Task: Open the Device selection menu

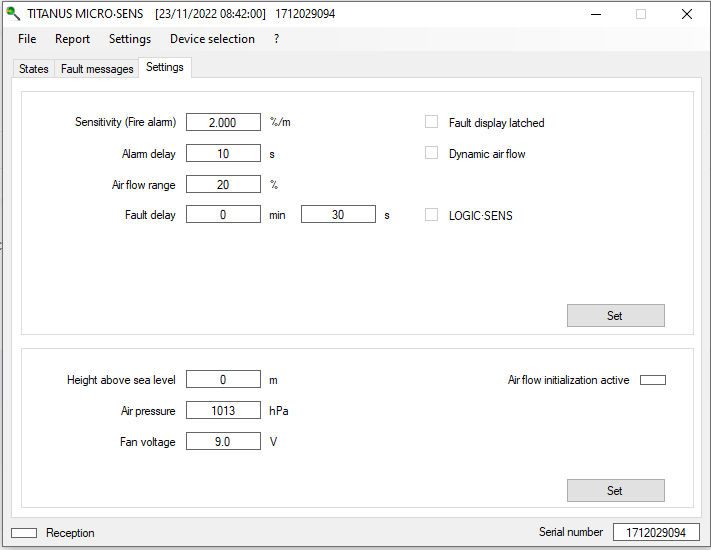Action: tap(212, 39)
